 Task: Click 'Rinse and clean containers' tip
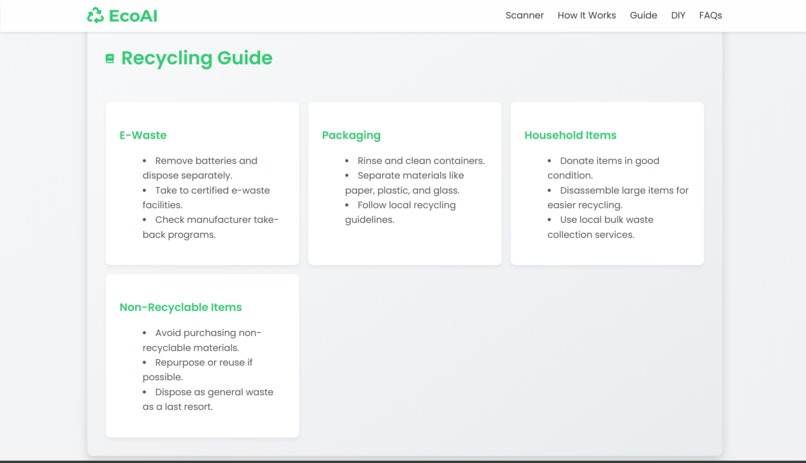point(415,161)
